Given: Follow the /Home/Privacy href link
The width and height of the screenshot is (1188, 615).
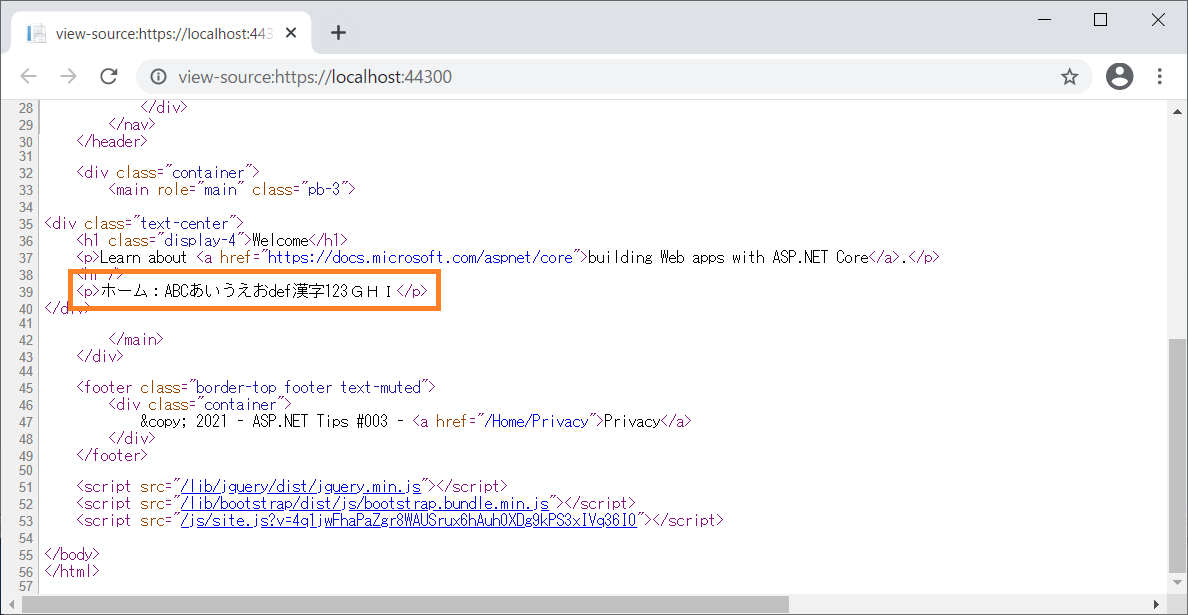Looking at the screenshot, I should click(535, 422).
